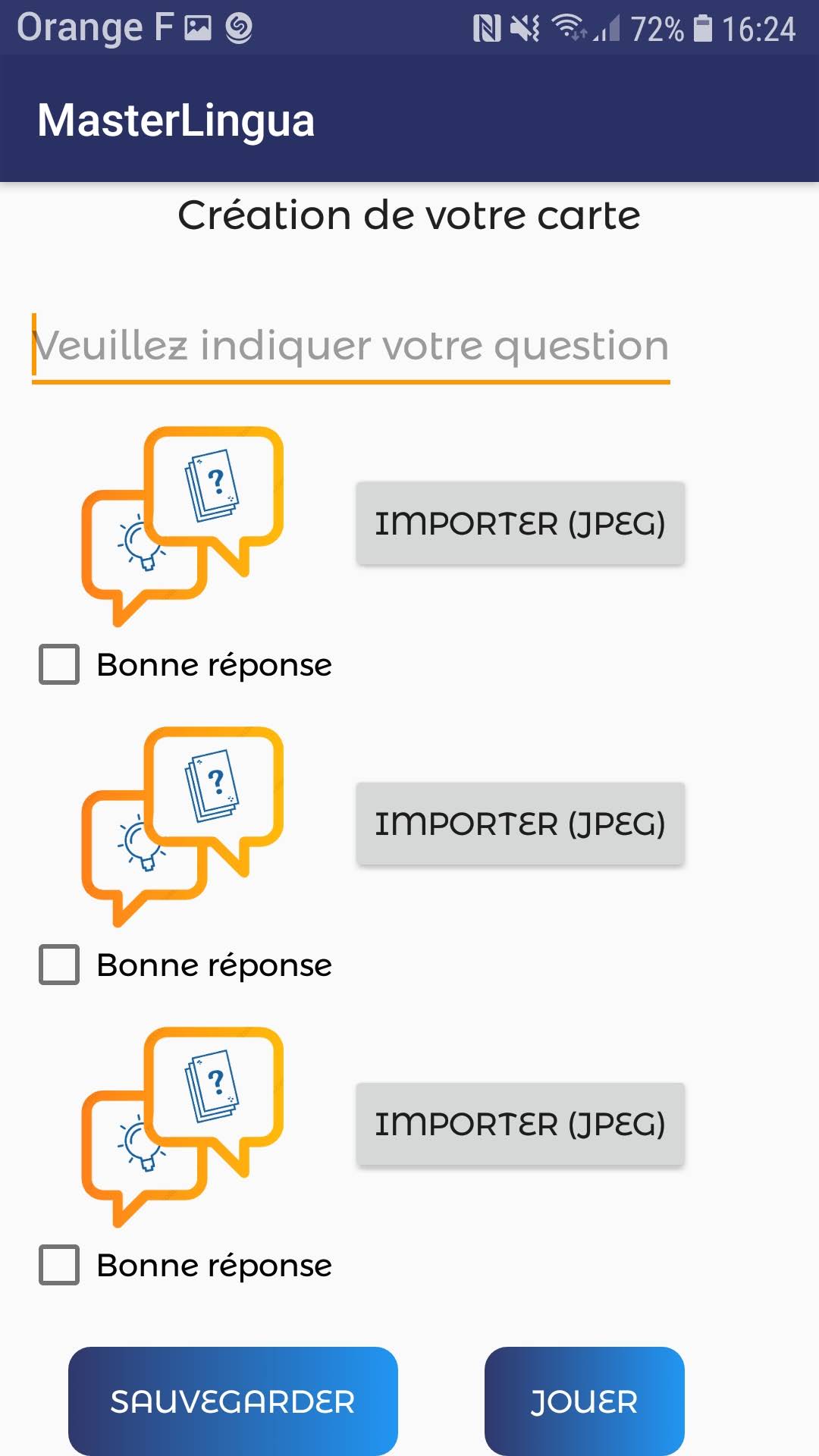
Task: Click second IMPORTER (JPEG) button
Action: point(520,824)
